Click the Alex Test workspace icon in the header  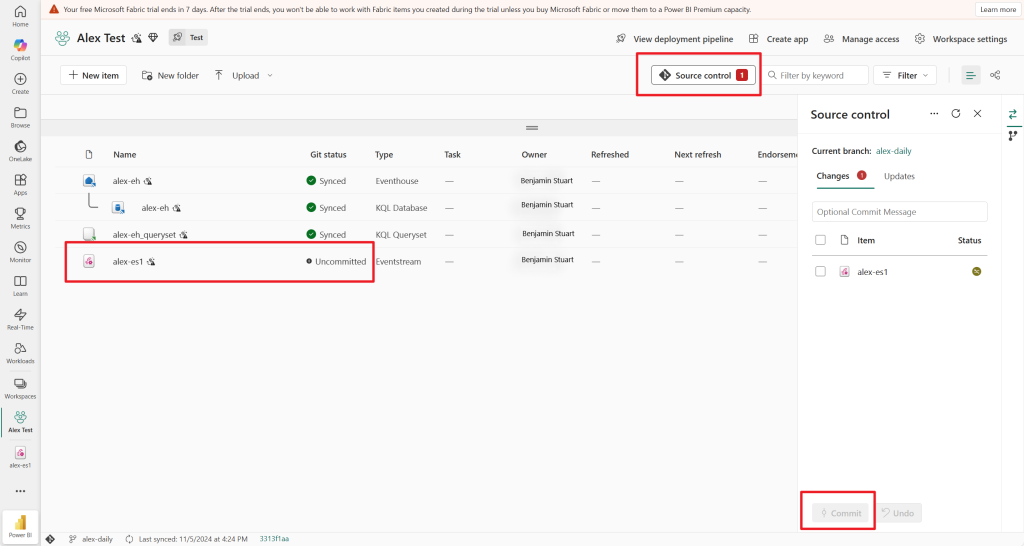(x=62, y=39)
